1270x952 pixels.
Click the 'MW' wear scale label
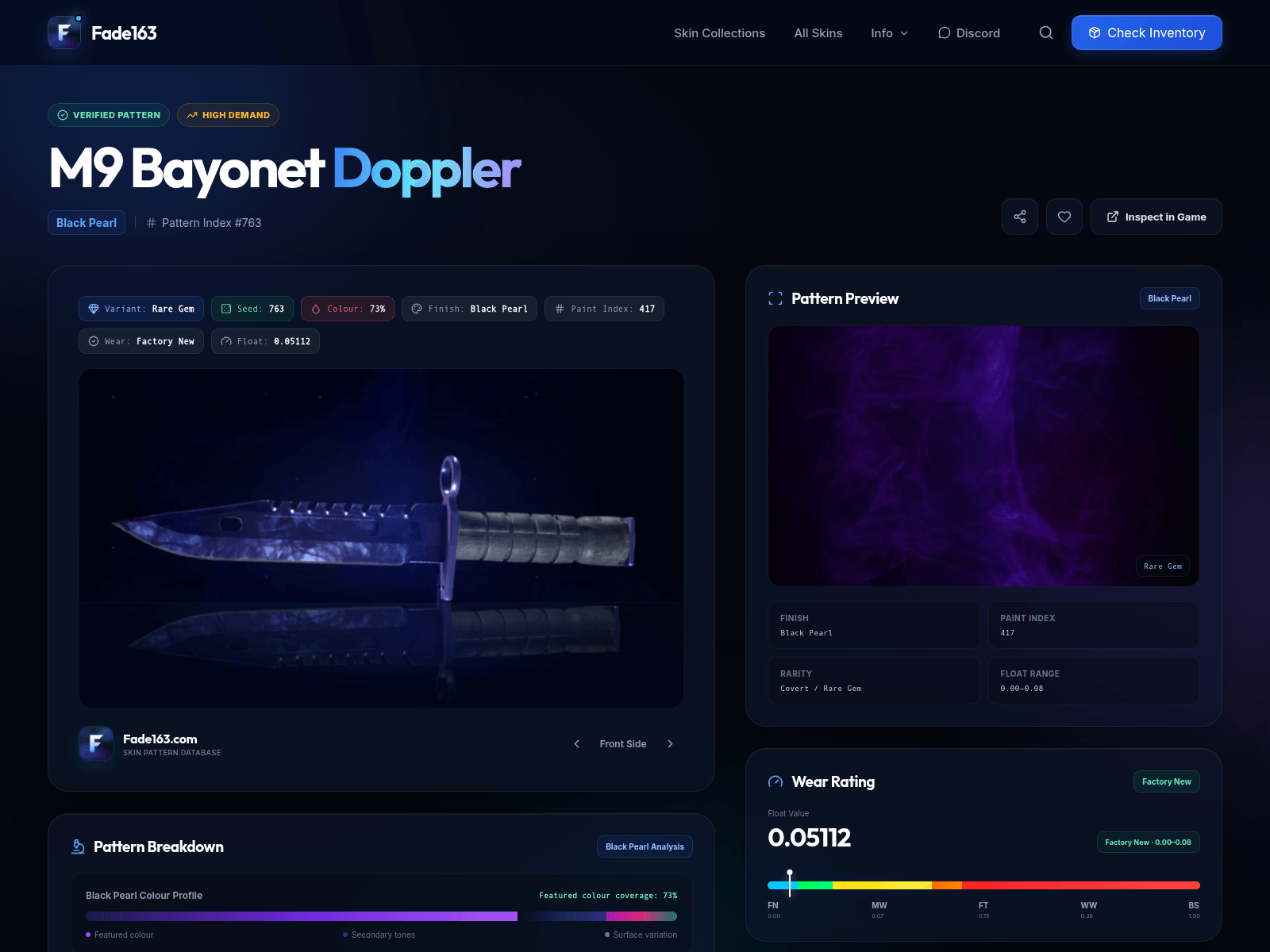pos(879,905)
